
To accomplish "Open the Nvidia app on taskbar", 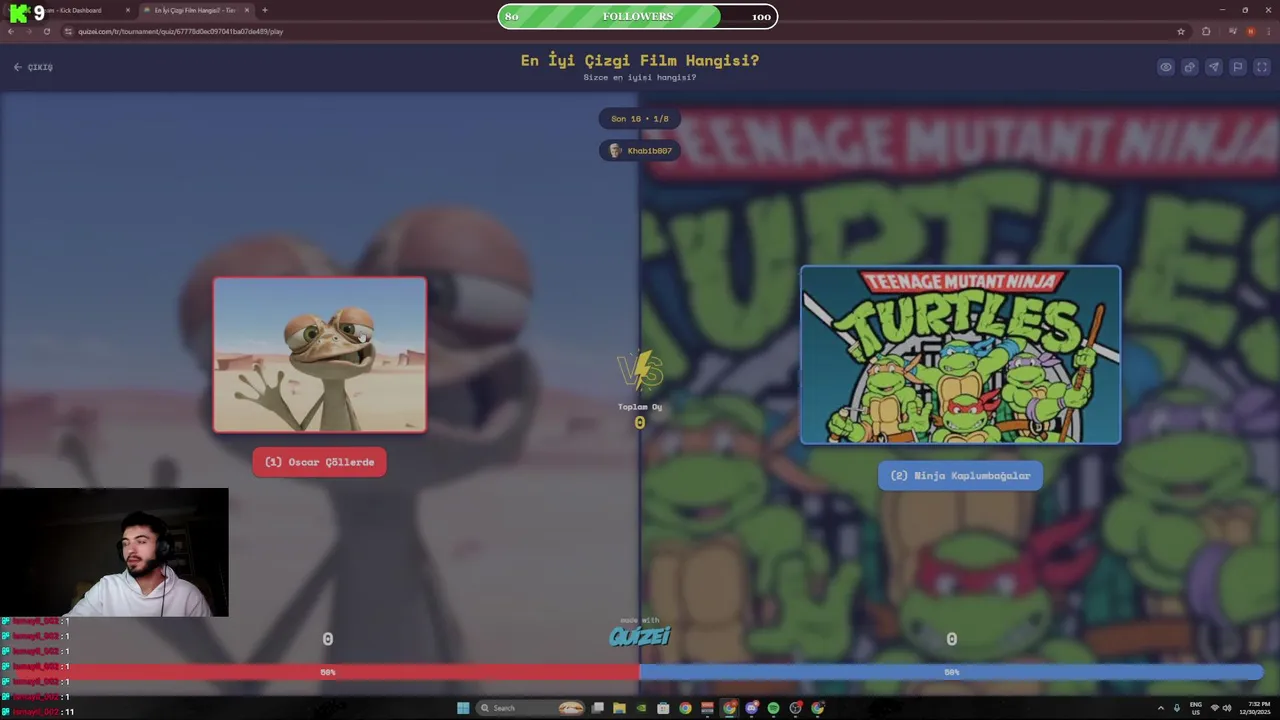I will (641, 708).
